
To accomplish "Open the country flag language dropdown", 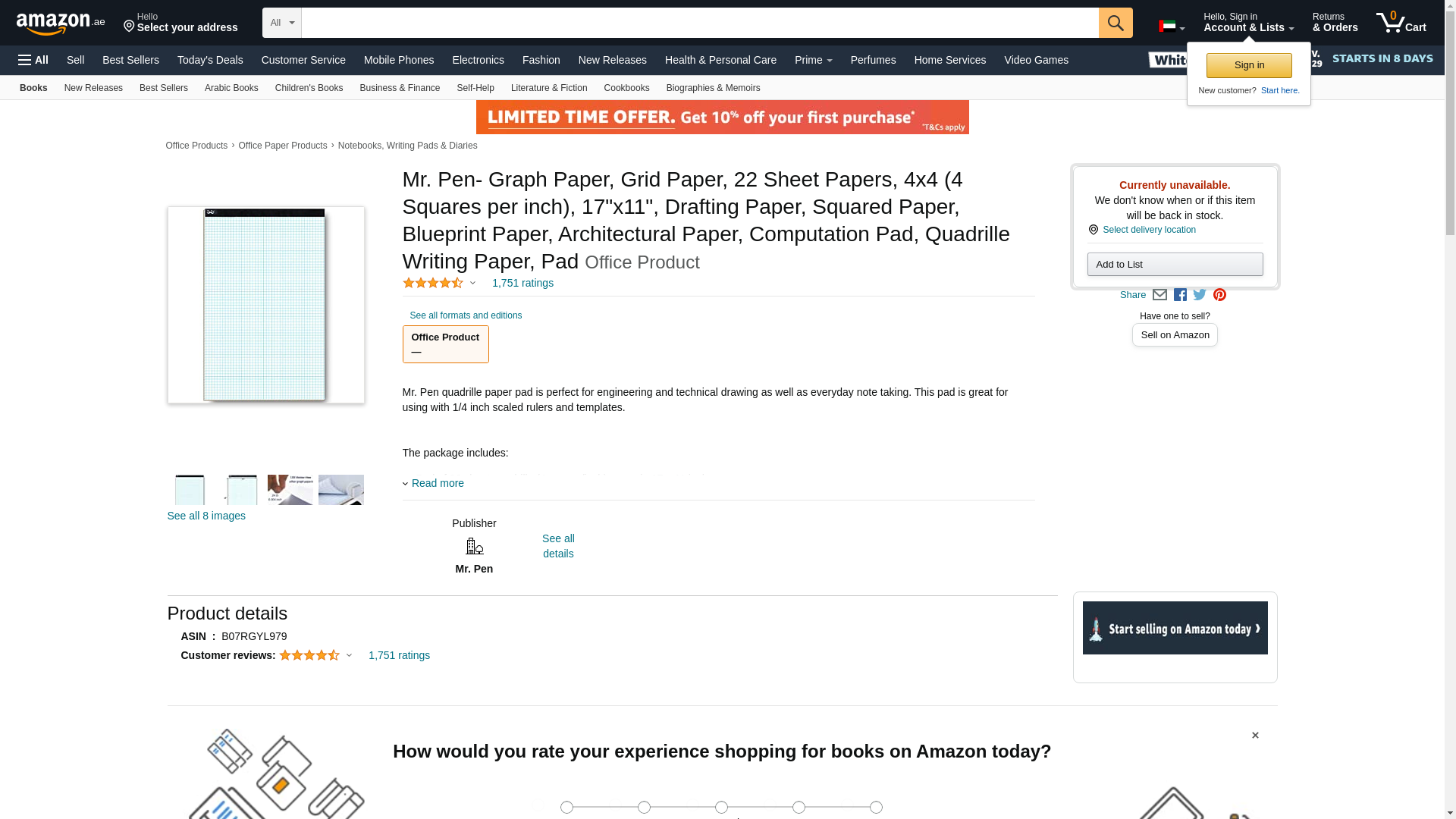I will click(1172, 27).
